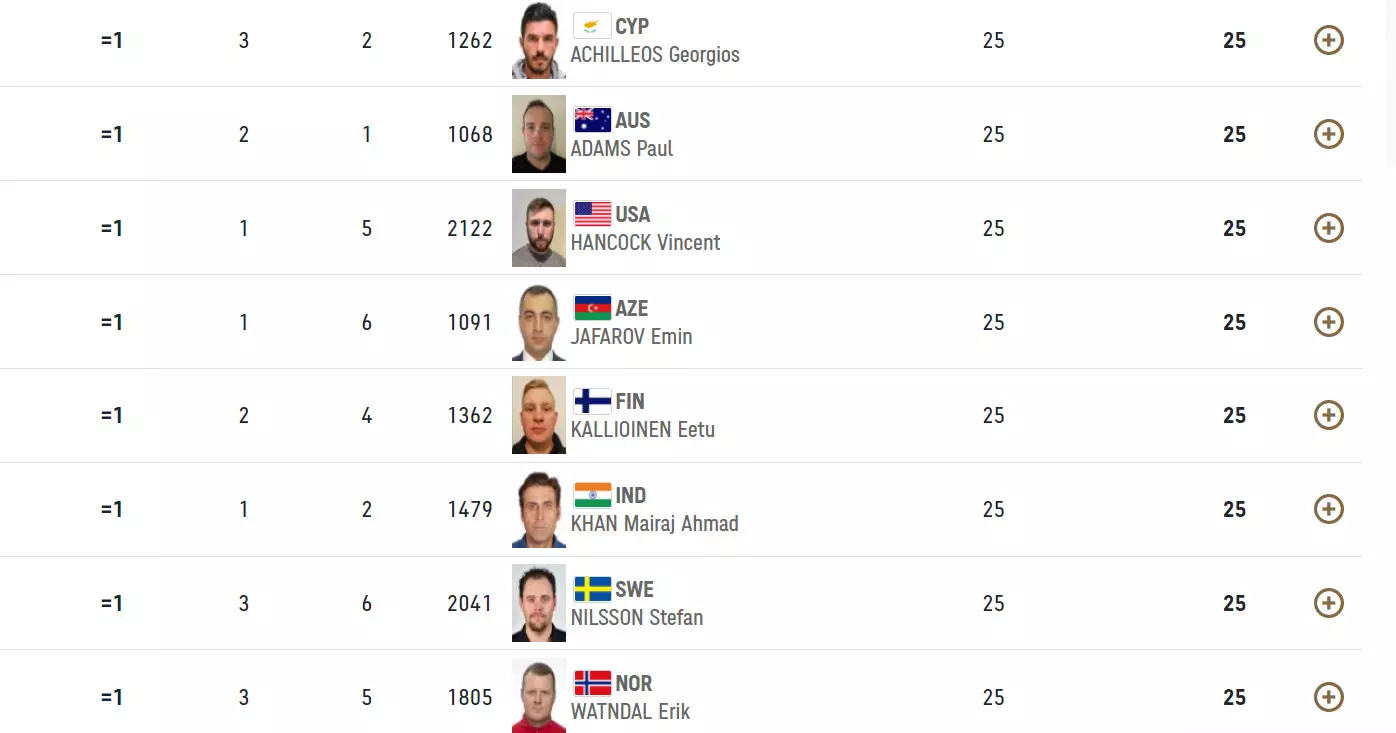Expand details for ACHILLEOS Georgios row
Image resolution: width=1396 pixels, height=733 pixels.
[x=1328, y=40]
